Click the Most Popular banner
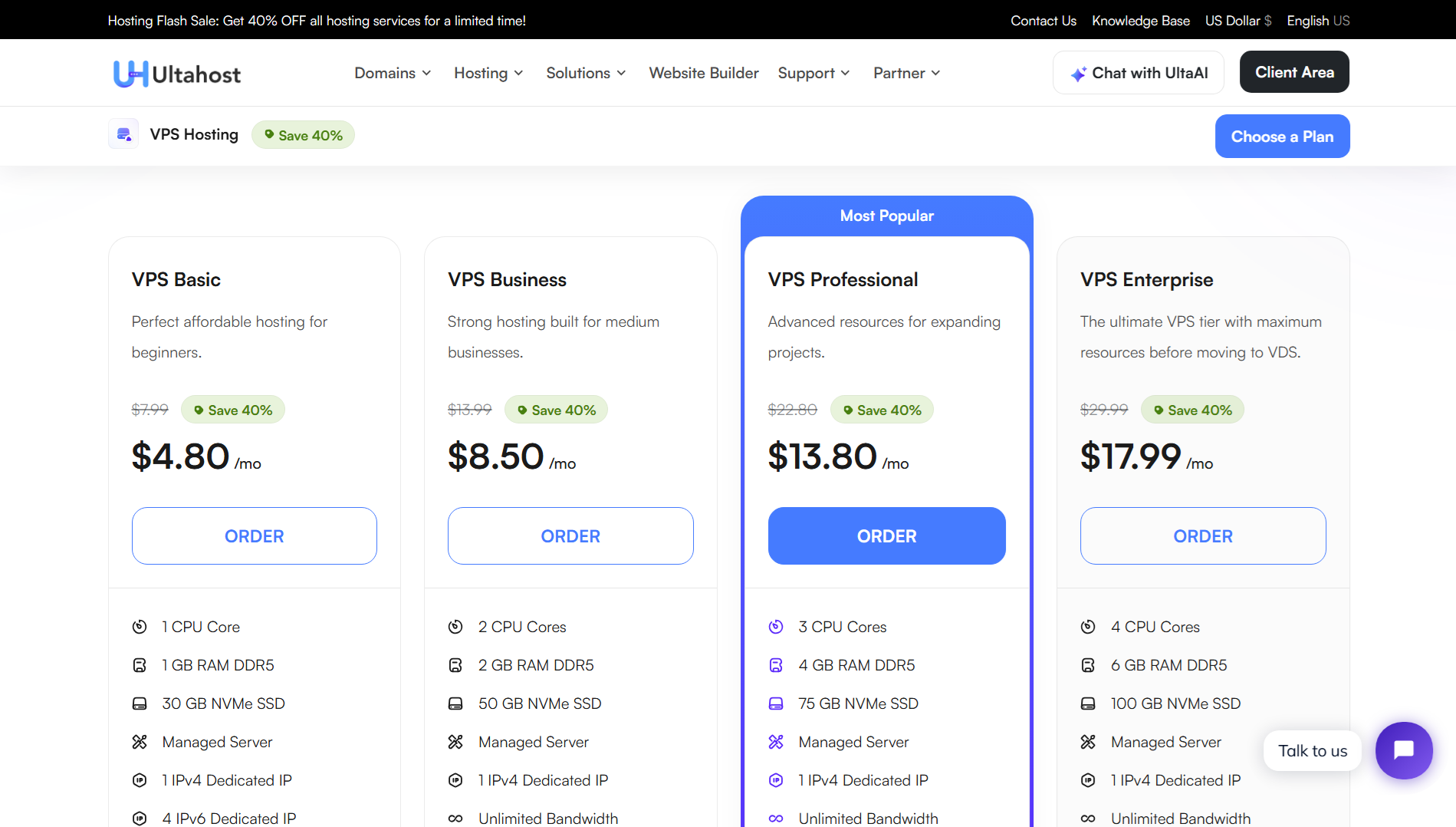This screenshot has width=1456, height=827. point(886,216)
